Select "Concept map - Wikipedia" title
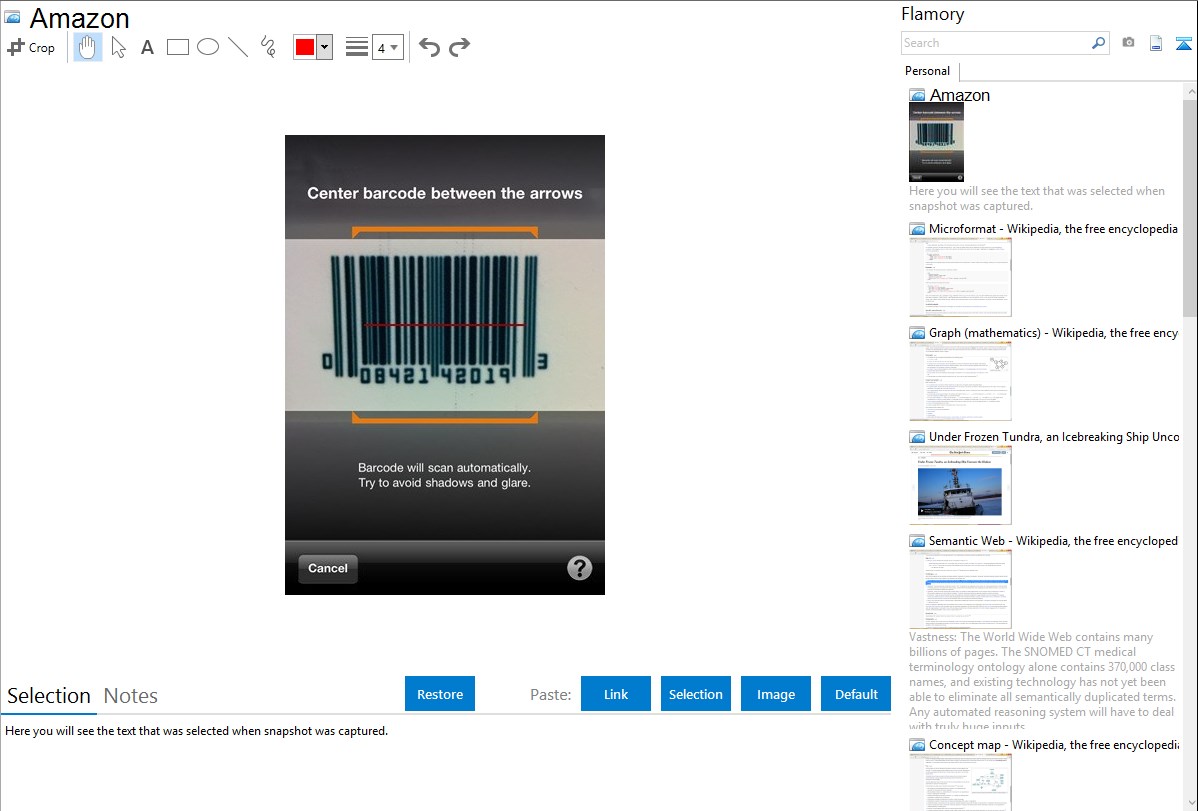 [x=1053, y=745]
